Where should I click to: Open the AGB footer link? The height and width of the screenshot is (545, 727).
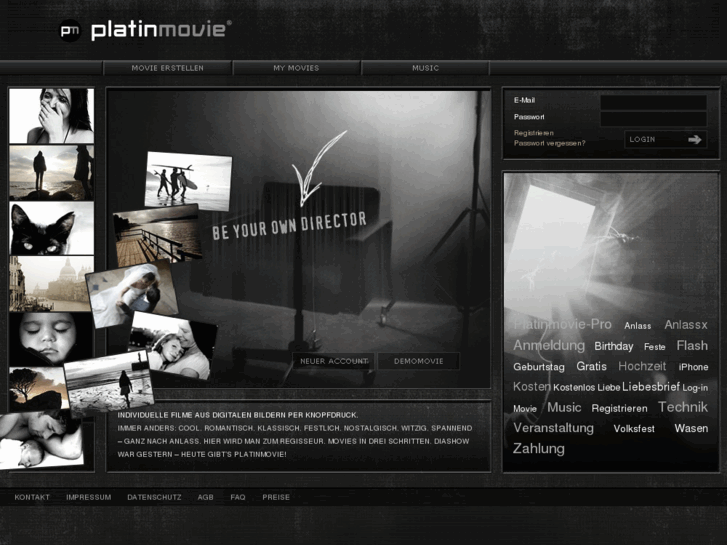click(x=205, y=497)
